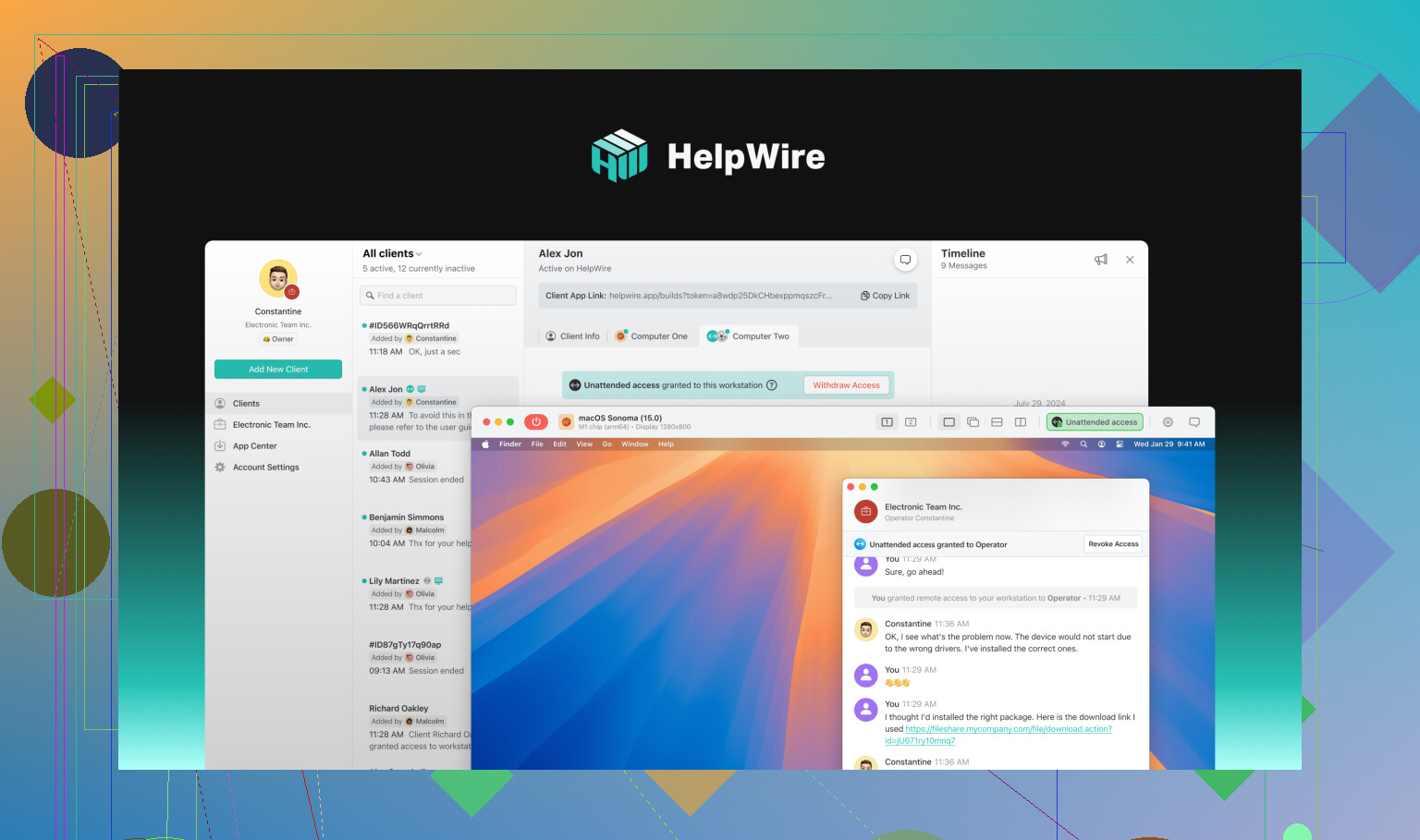The height and width of the screenshot is (840, 1420).
Task: Select the Lily Martinez client entry
Action: [416, 594]
